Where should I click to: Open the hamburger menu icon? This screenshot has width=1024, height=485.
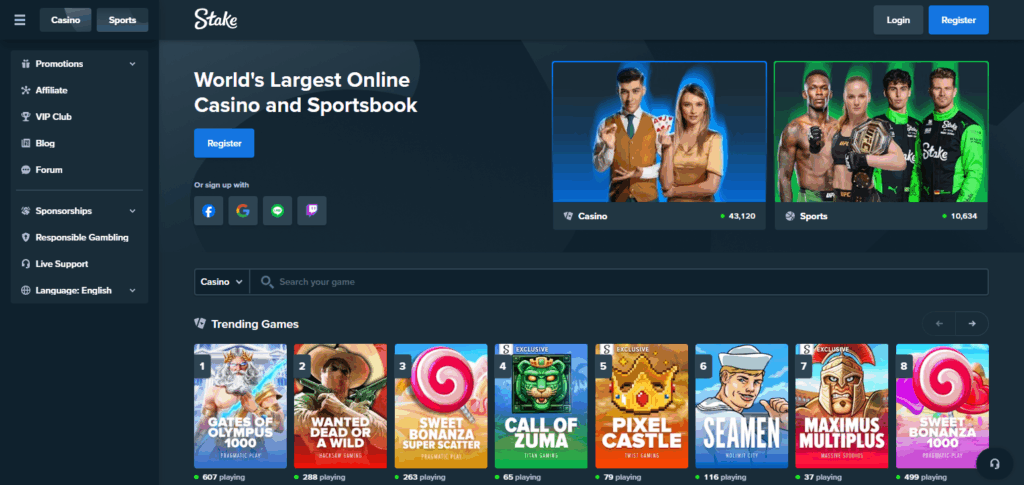click(x=20, y=20)
